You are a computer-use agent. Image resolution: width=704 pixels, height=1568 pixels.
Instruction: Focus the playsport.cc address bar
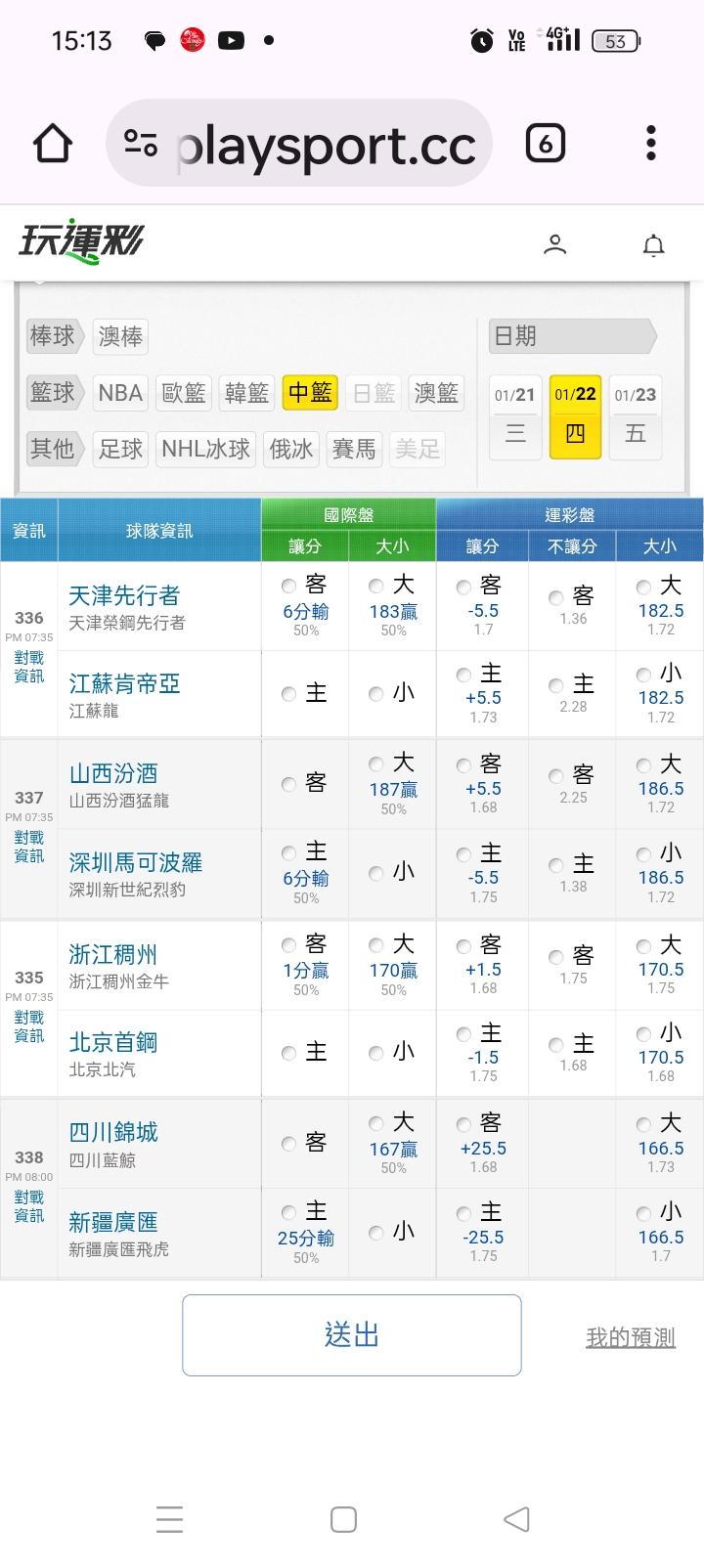pyautogui.click(x=299, y=144)
